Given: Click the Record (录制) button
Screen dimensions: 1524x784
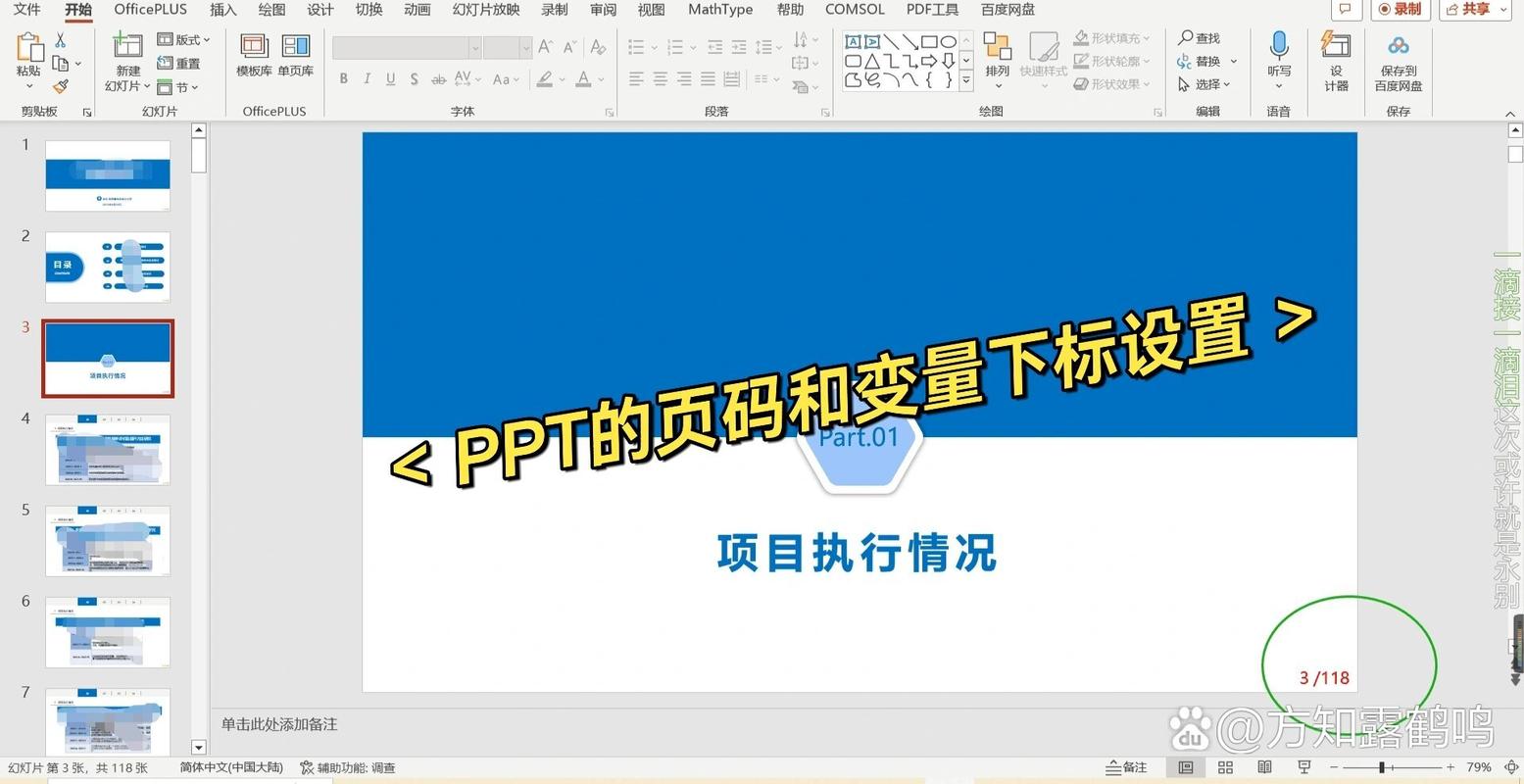Looking at the screenshot, I should (1400, 9).
